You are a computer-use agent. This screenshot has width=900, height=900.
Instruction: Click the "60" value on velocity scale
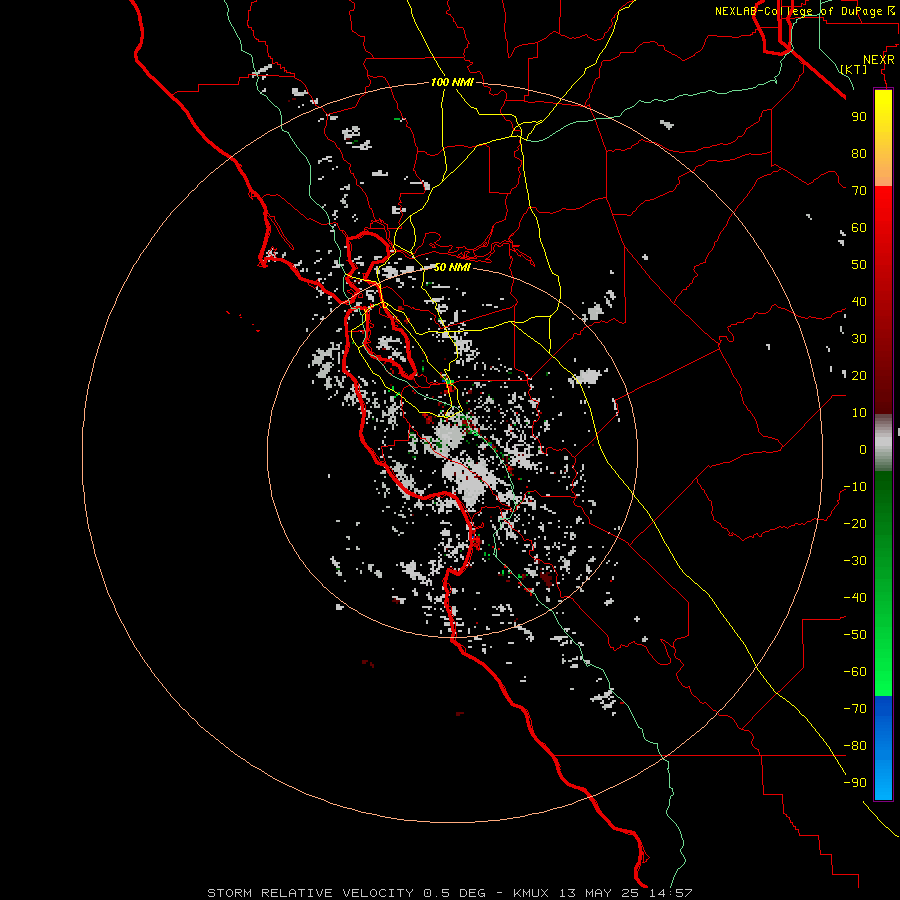(x=859, y=228)
